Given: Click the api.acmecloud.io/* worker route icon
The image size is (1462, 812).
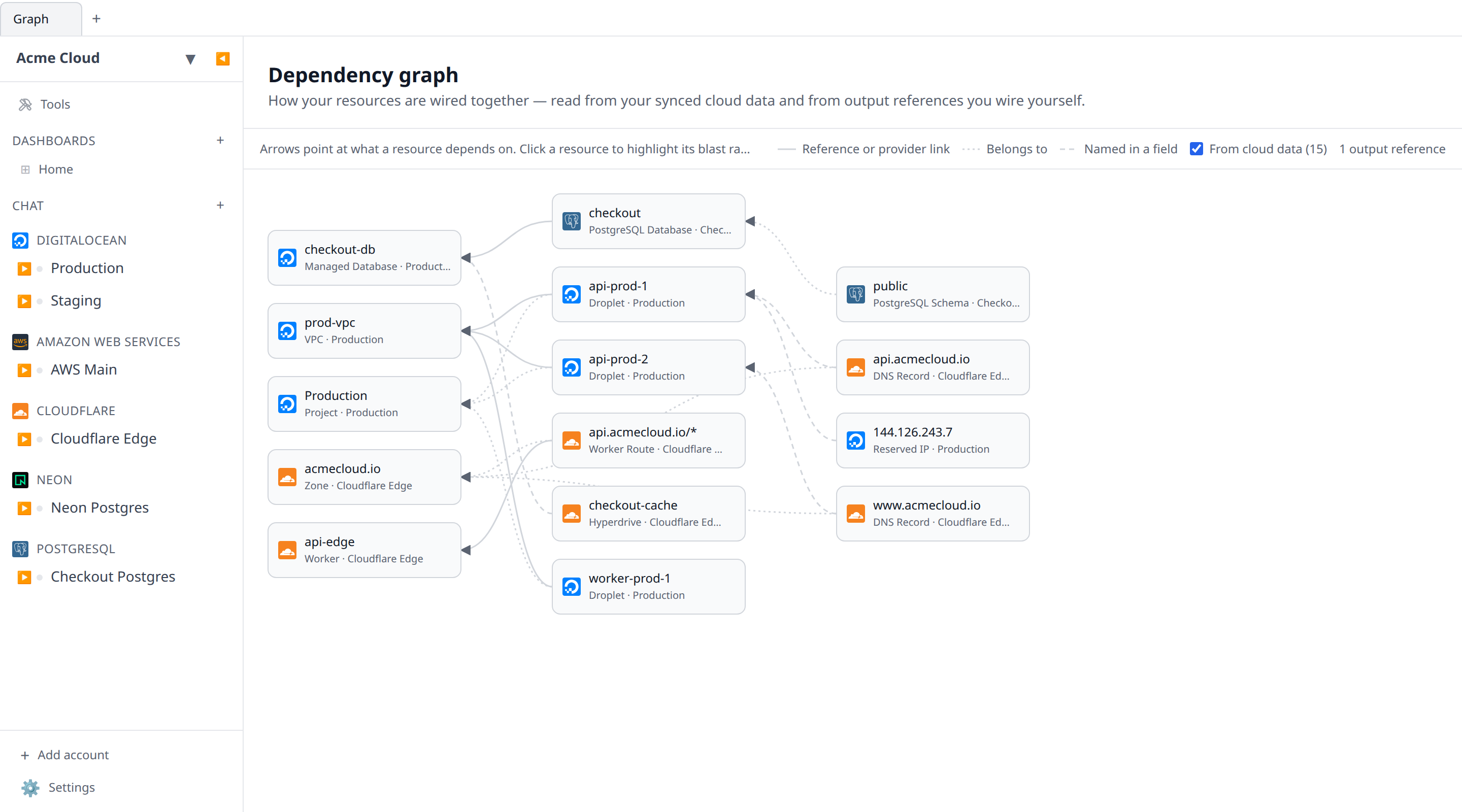Looking at the screenshot, I should [x=572, y=441].
